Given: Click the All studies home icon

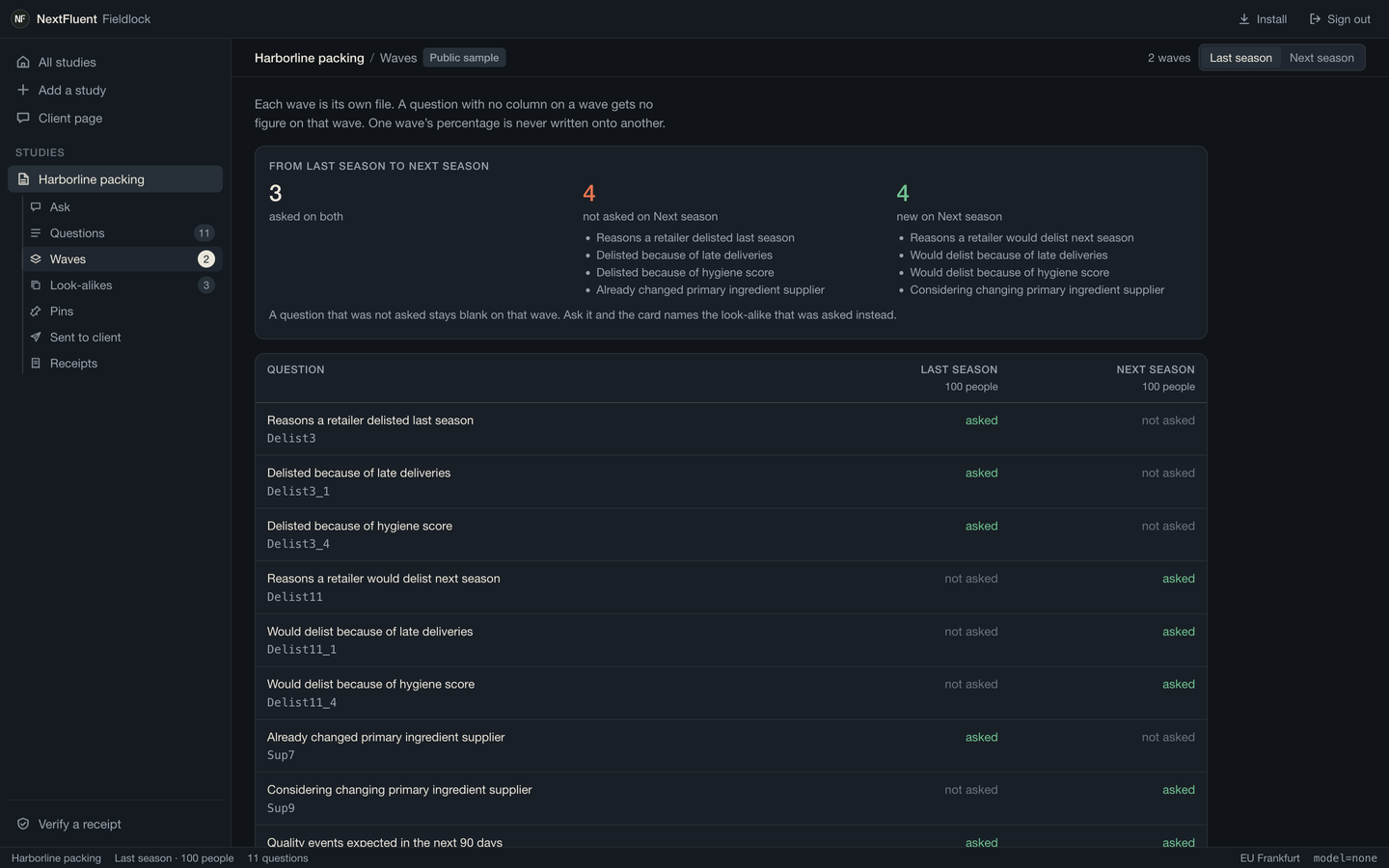Looking at the screenshot, I should [x=23, y=63].
